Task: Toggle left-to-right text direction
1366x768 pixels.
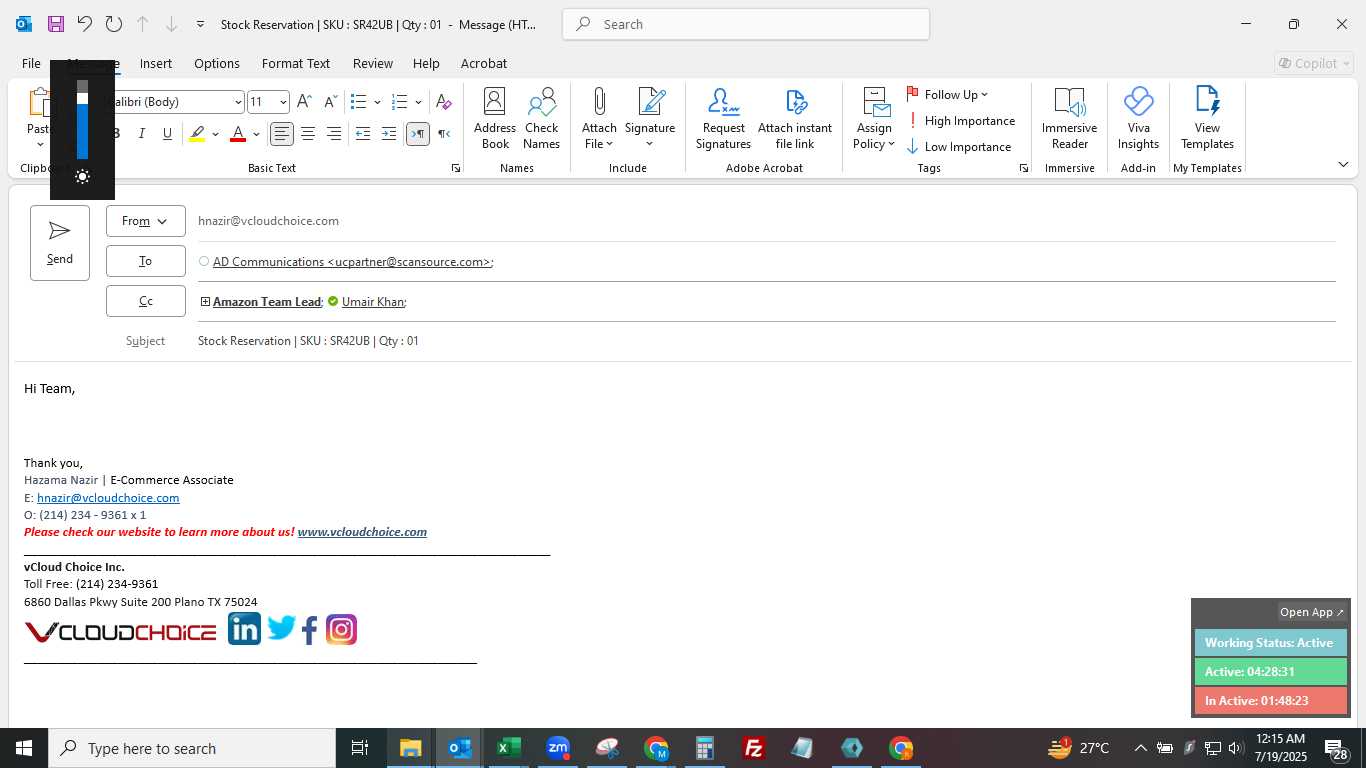Action: (x=418, y=134)
